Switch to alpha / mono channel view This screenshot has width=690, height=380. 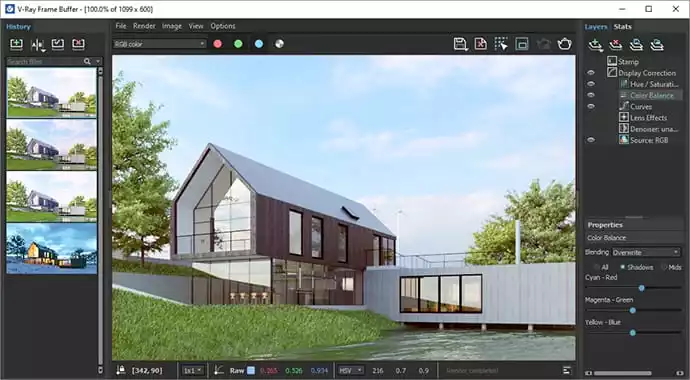pos(279,44)
